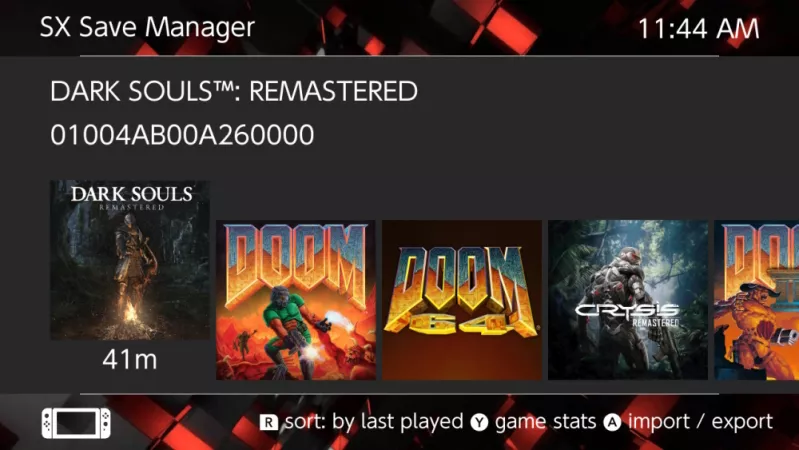Viewport: 799px width, 450px height.
Task: Select the Dark Souls Remastered game tile
Action: [130, 260]
